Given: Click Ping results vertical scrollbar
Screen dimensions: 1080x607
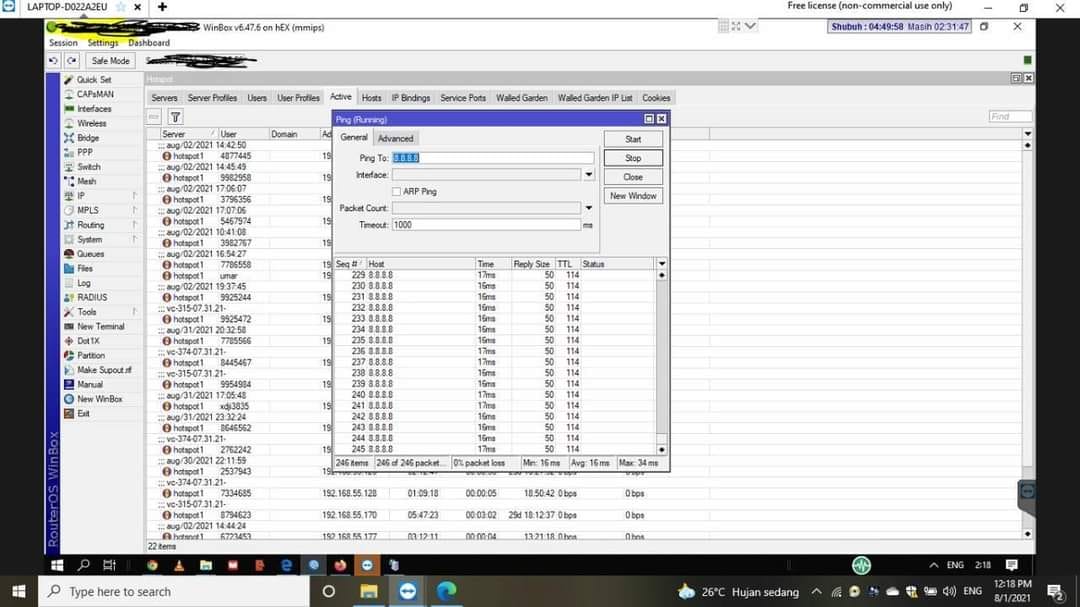Looking at the screenshot, I should click(662, 362).
